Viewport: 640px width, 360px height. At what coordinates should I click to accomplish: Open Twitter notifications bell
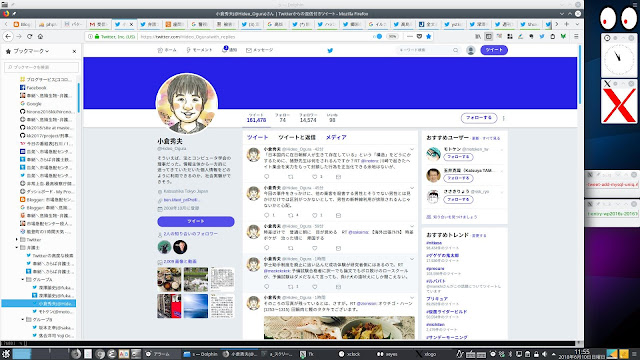(x=229, y=50)
